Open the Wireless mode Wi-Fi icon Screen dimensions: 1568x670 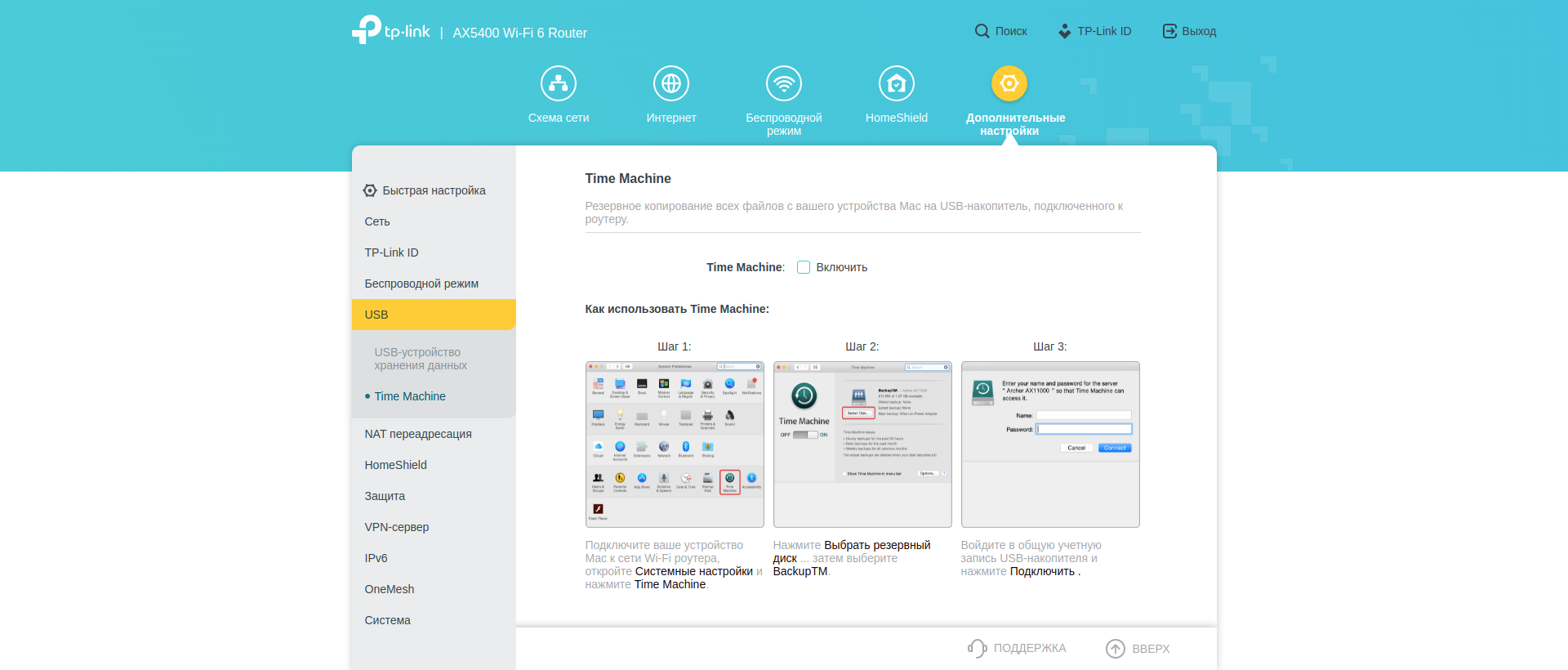(x=784, y=83)
